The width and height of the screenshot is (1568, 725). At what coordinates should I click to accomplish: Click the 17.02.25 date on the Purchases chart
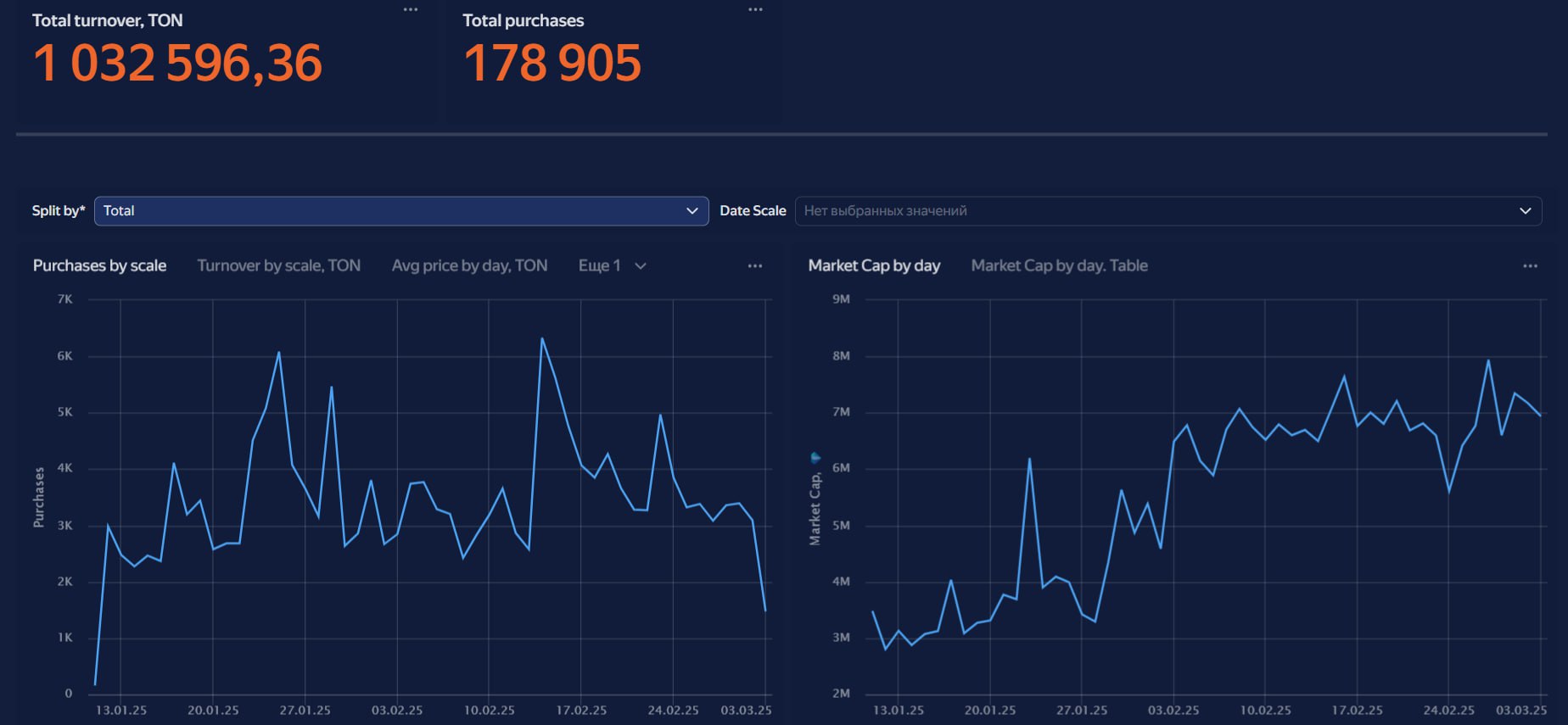click(x=581, y=711)
